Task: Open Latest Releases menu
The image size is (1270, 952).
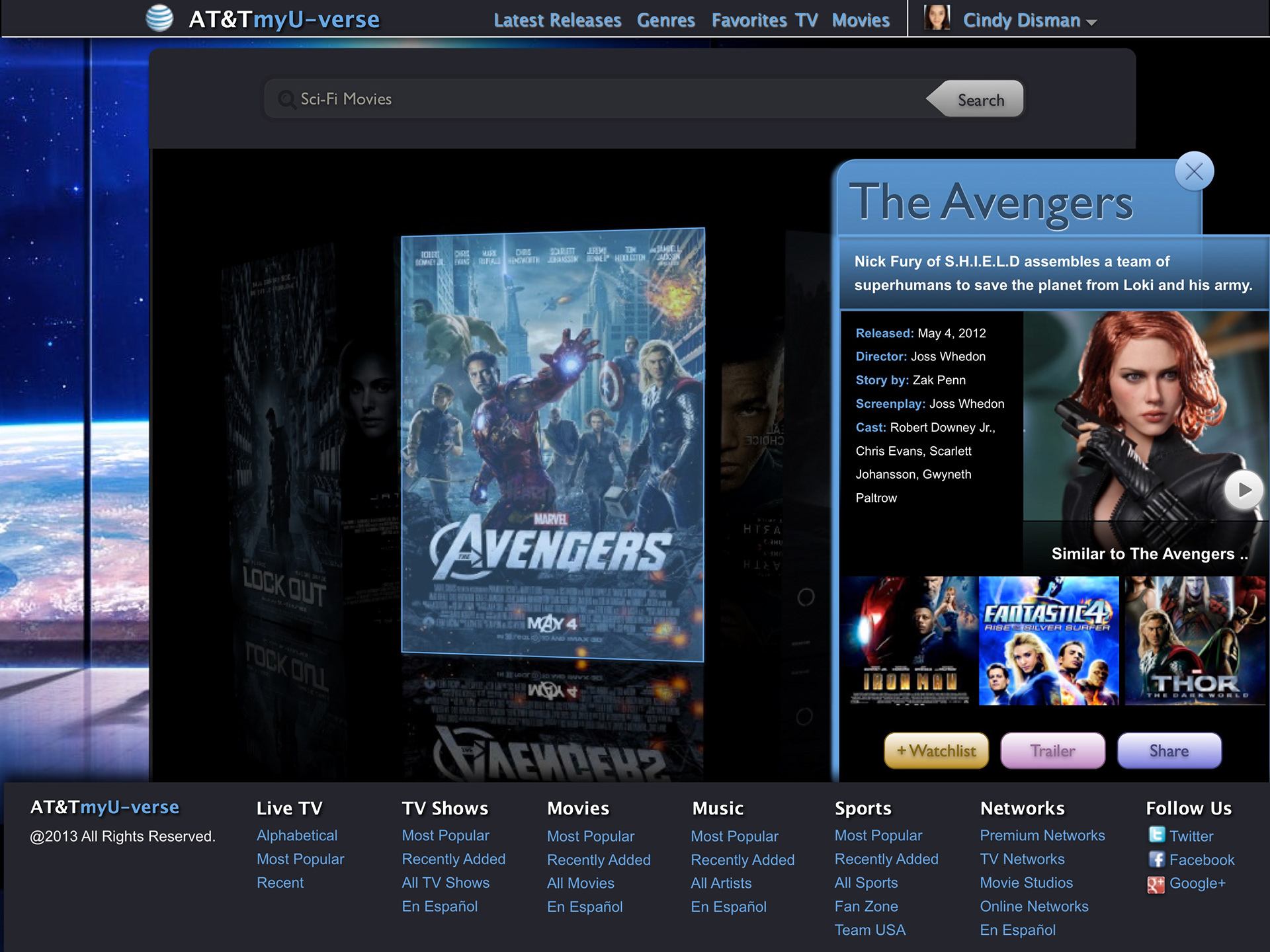Action: coord(557,20)
